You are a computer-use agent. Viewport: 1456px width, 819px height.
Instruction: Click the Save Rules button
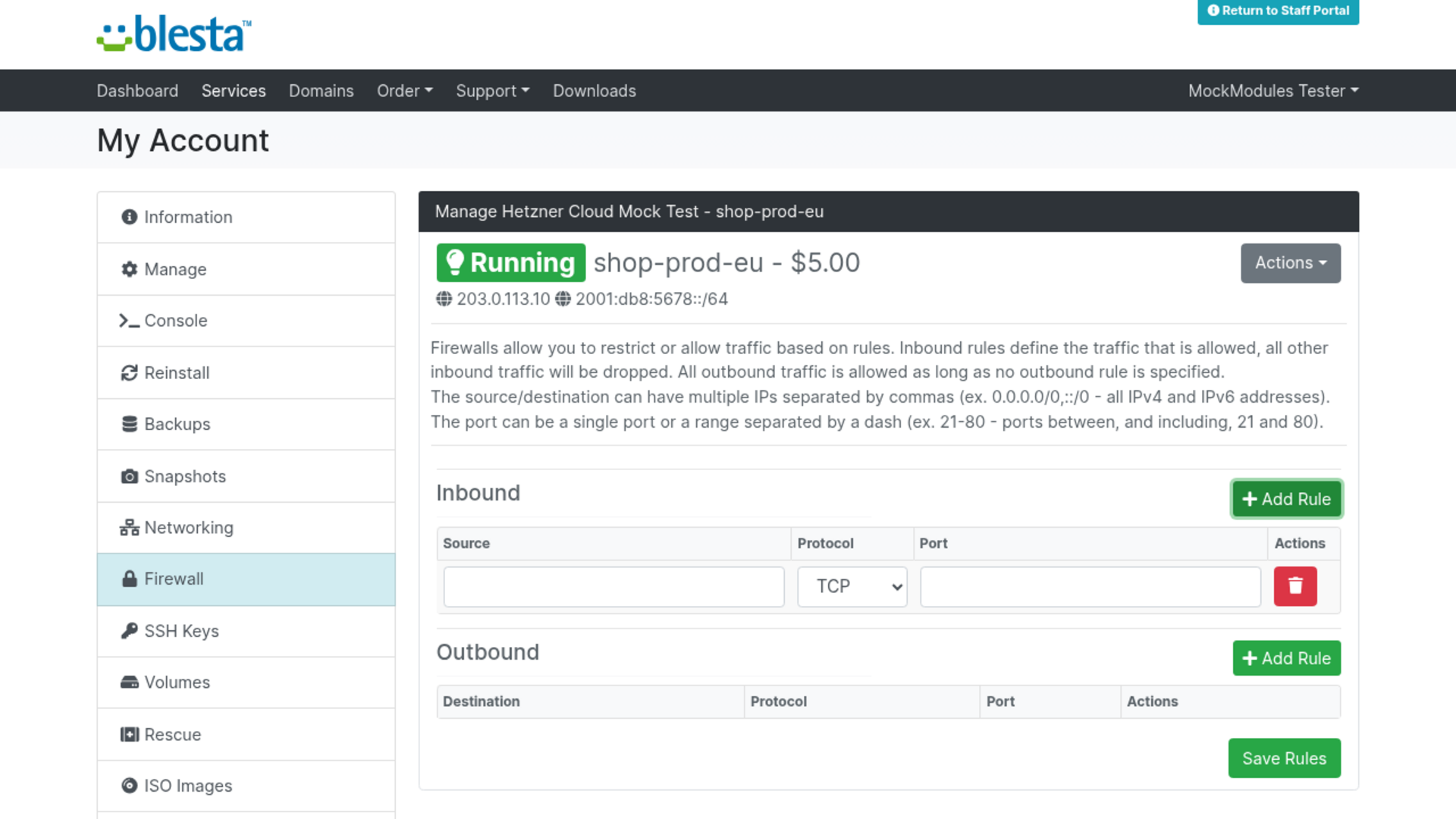pos(1285,758)
